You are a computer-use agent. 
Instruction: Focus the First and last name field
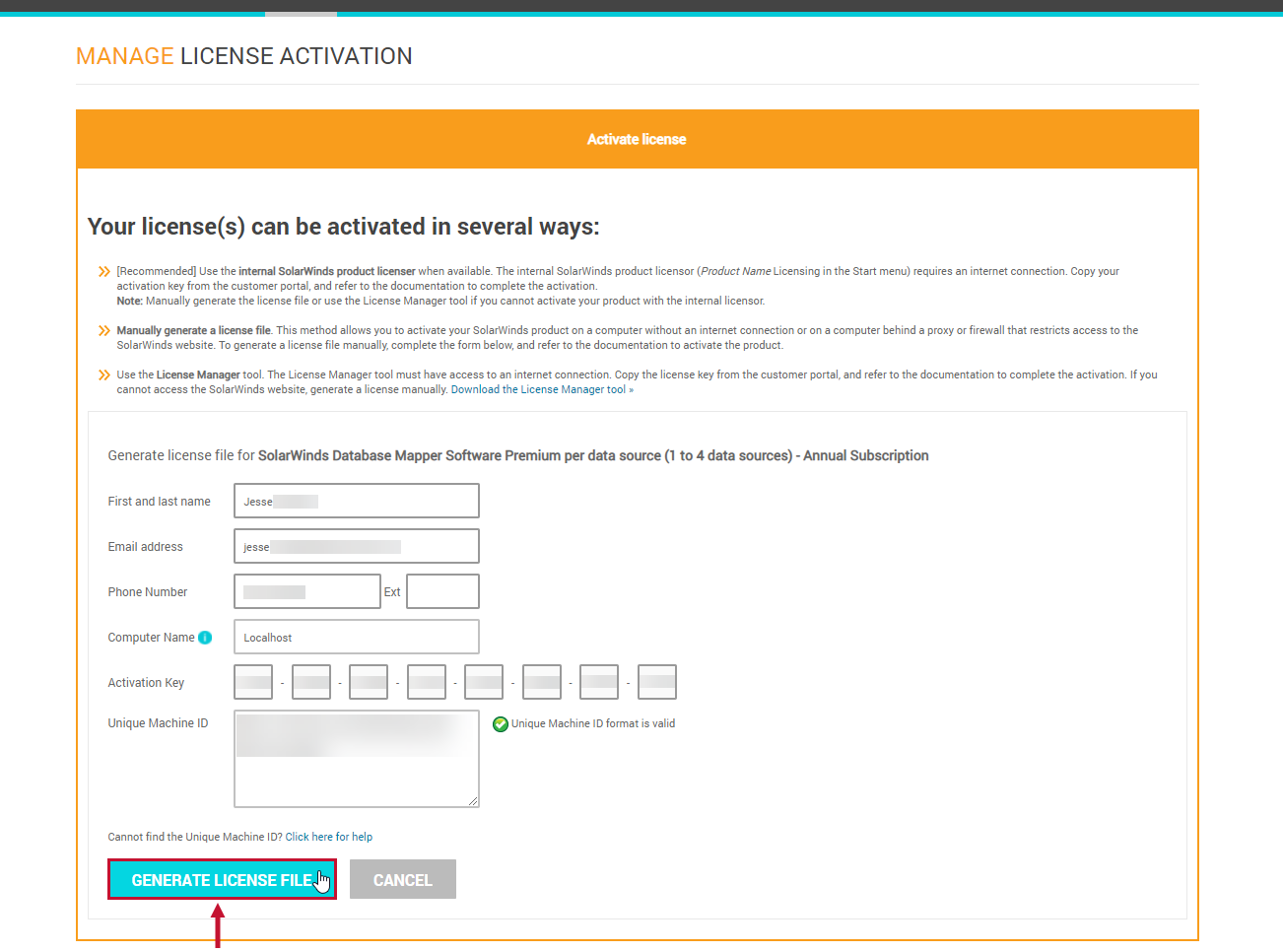click(356, 501)
